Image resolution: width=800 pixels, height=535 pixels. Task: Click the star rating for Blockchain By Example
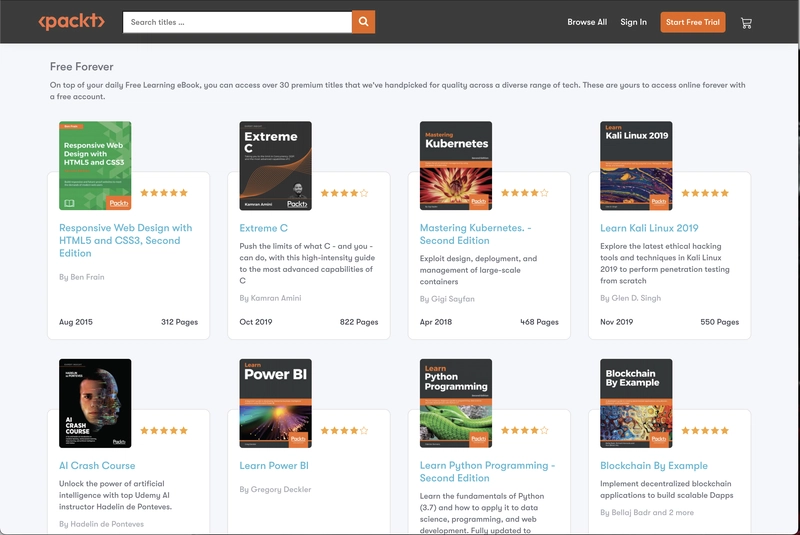[x=705, y=430]
